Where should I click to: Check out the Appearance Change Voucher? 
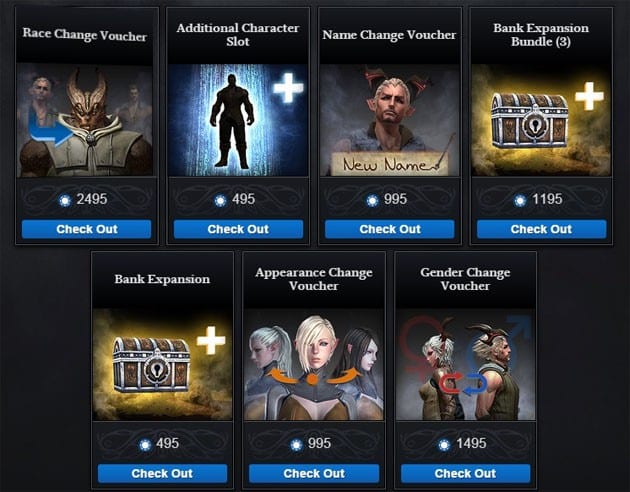pyautogui.click(x=314, y=473)
